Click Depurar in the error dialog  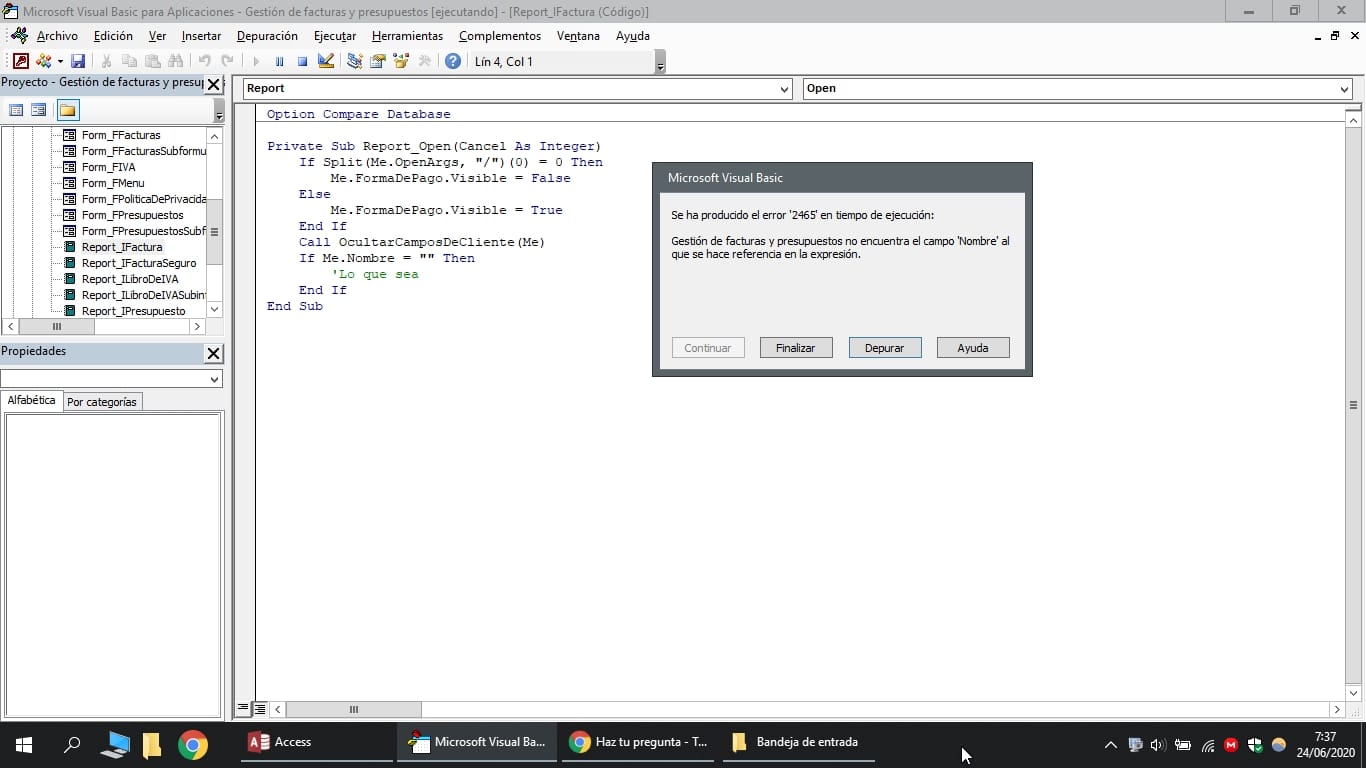click(885, 348)
